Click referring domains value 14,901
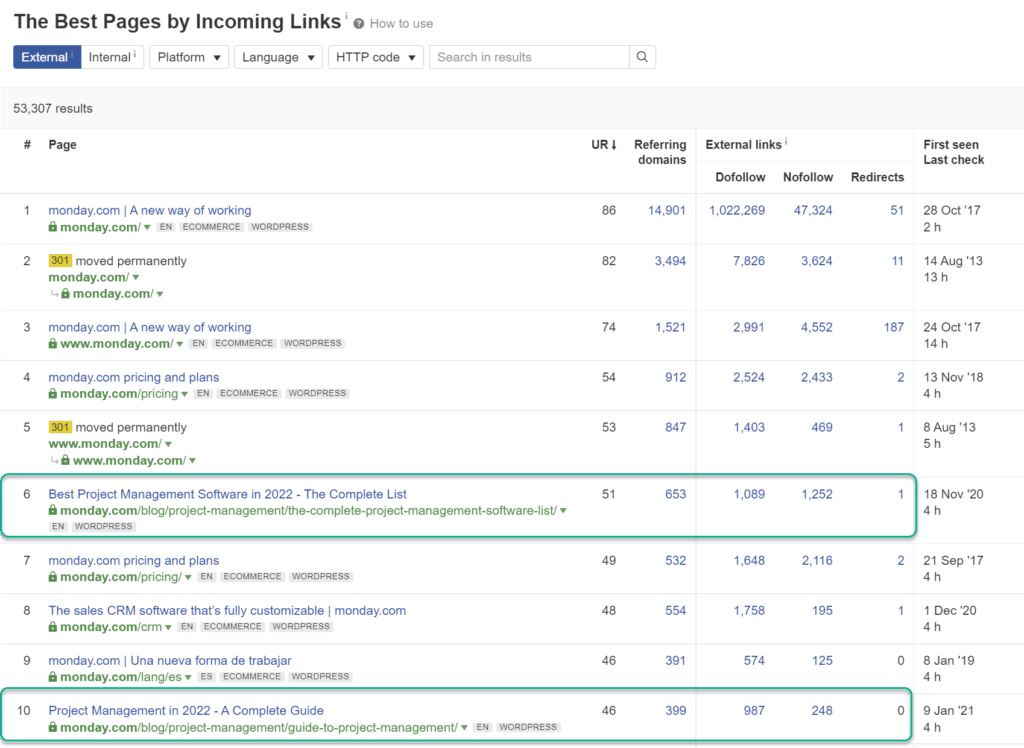 [x=667, y=210]
